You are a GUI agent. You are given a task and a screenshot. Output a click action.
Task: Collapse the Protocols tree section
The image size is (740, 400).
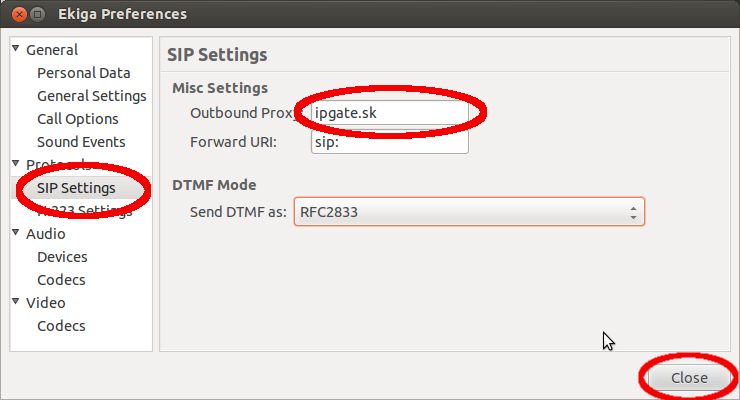[16, 164]
